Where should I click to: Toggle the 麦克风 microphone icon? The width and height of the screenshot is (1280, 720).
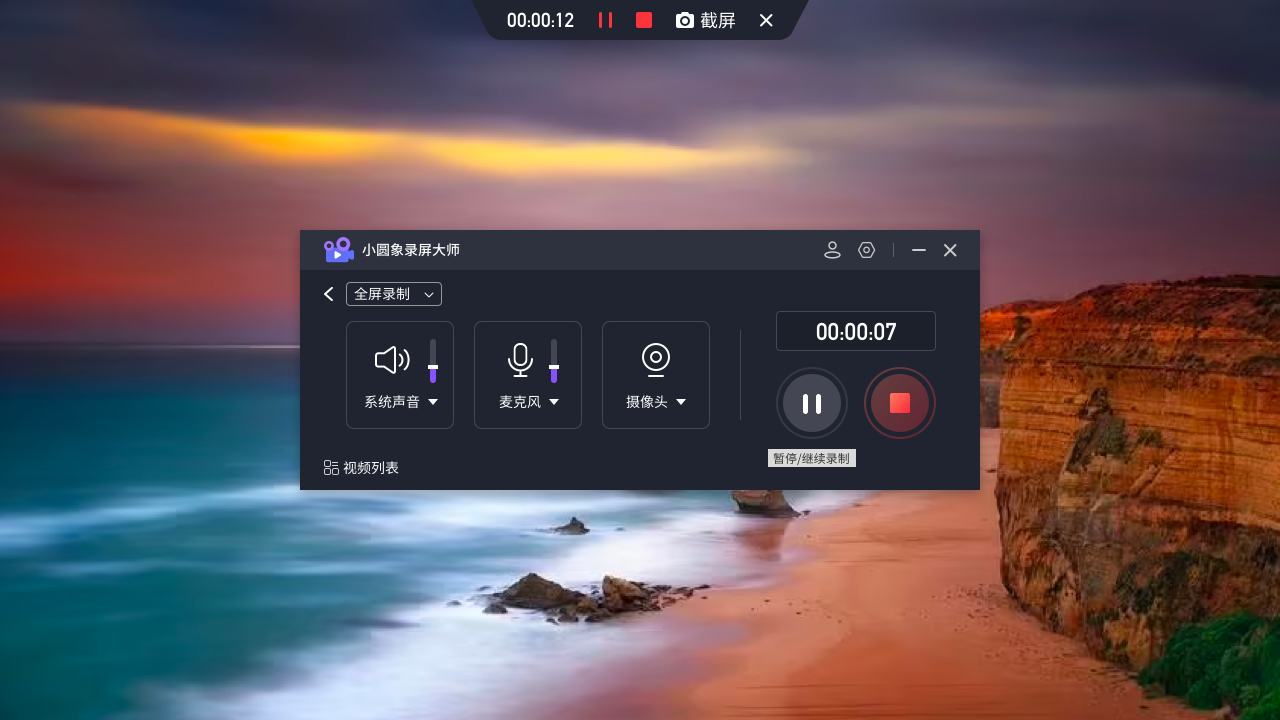coord(519,361)
